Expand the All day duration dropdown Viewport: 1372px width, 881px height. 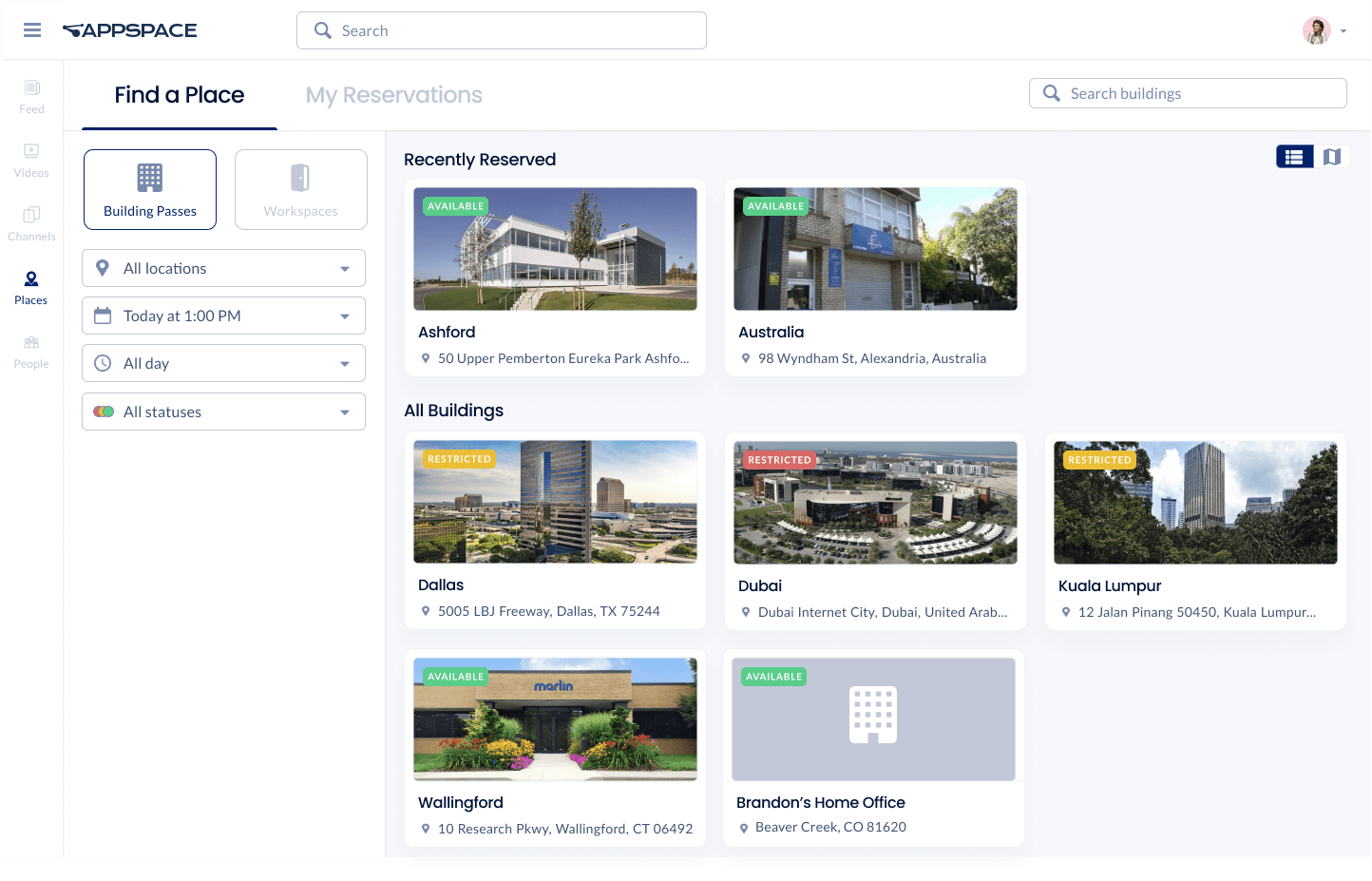click(223, 363)
